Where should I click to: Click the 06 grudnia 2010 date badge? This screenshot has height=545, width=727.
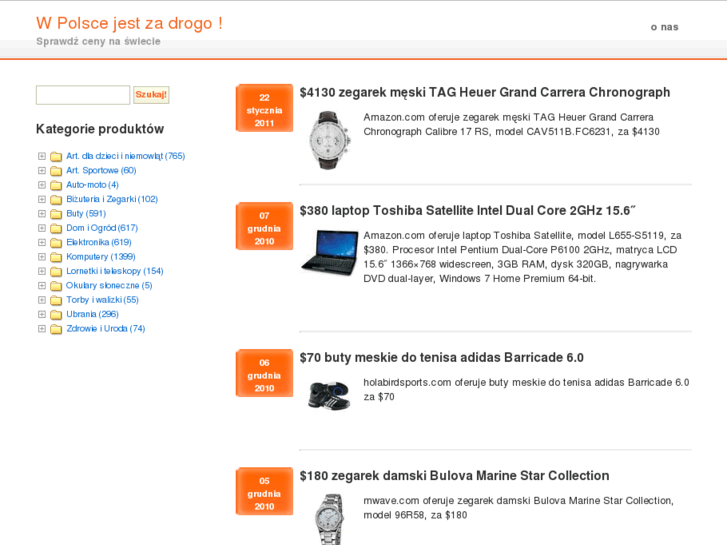coord(264,373)
